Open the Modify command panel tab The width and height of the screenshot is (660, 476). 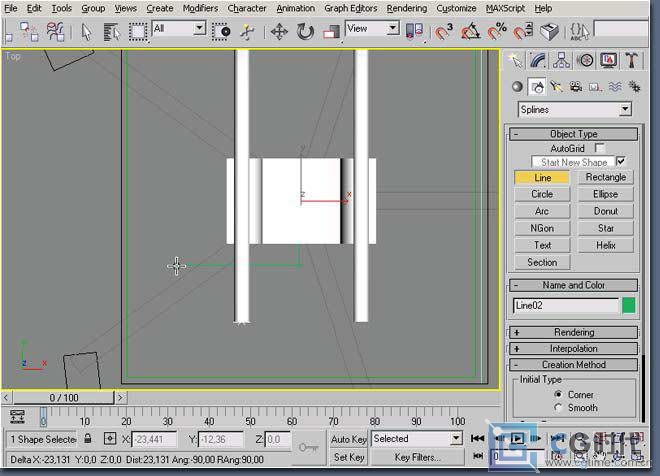point(538,61)
